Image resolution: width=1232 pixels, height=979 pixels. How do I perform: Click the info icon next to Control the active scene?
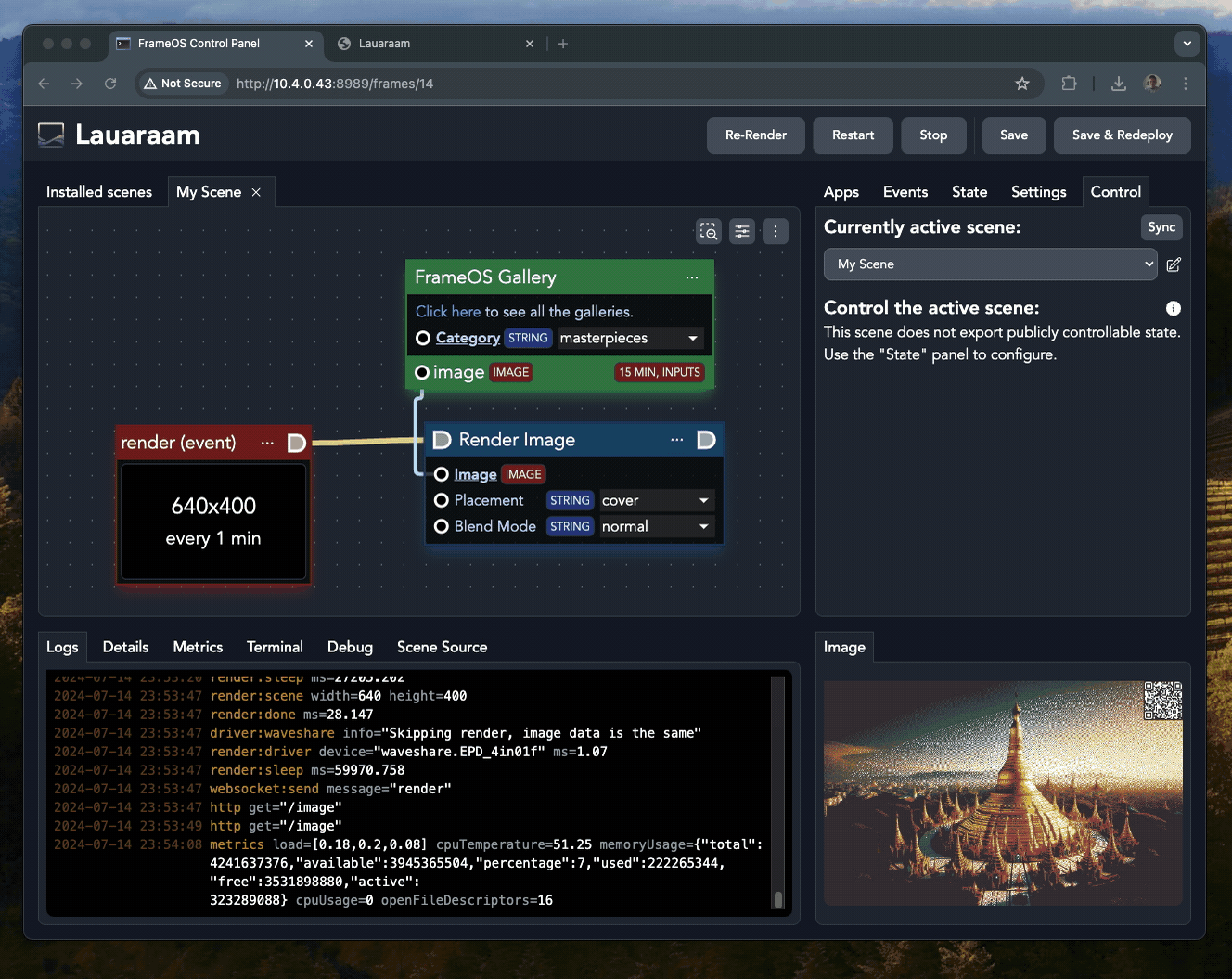[x=1174, y=308]
